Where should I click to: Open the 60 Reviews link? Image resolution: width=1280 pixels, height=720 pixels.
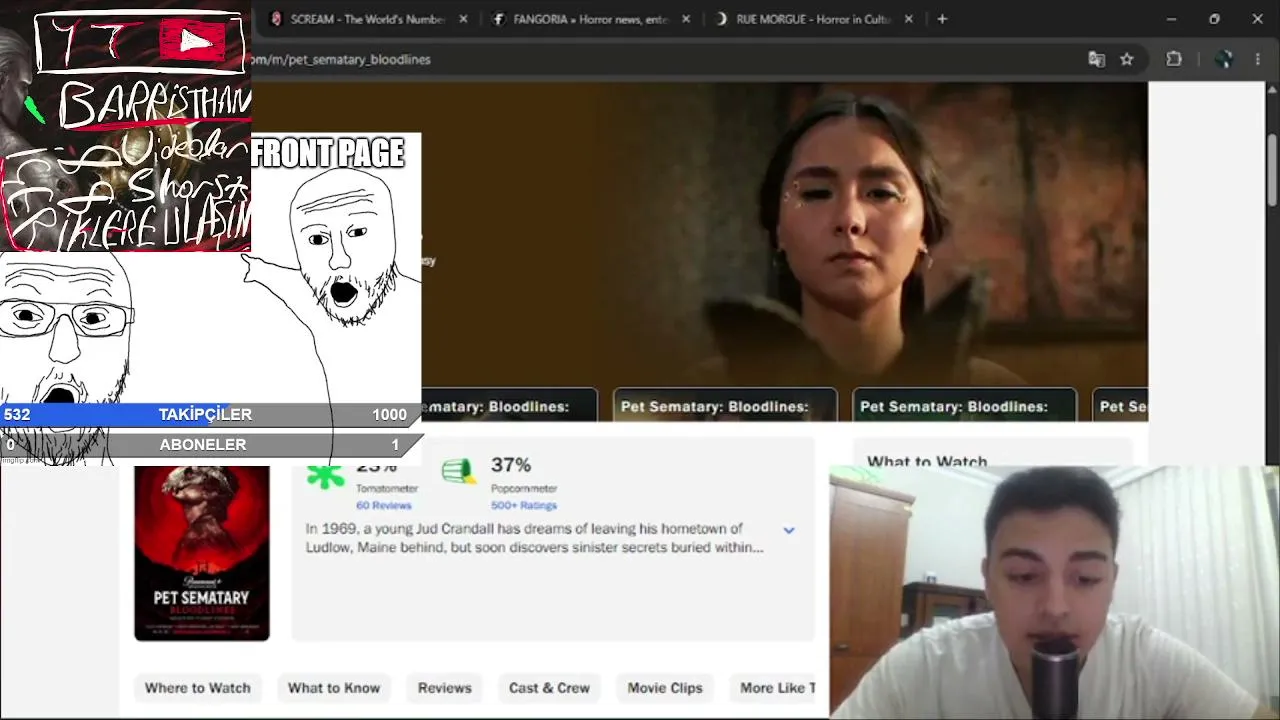coord(384,506)
